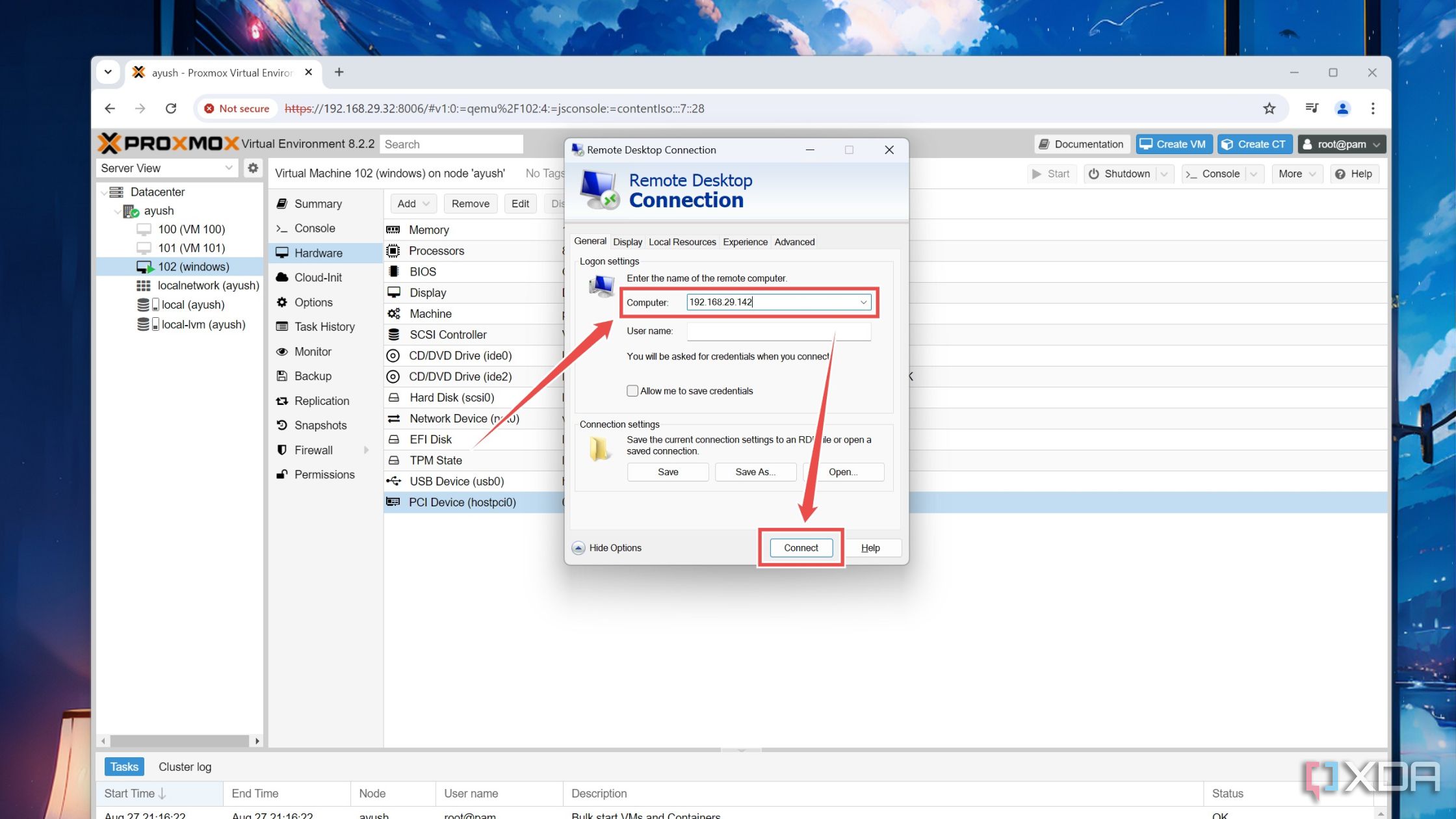Switch to the Experience tab
Screen dimensions: 1456x819
[745, 242]
